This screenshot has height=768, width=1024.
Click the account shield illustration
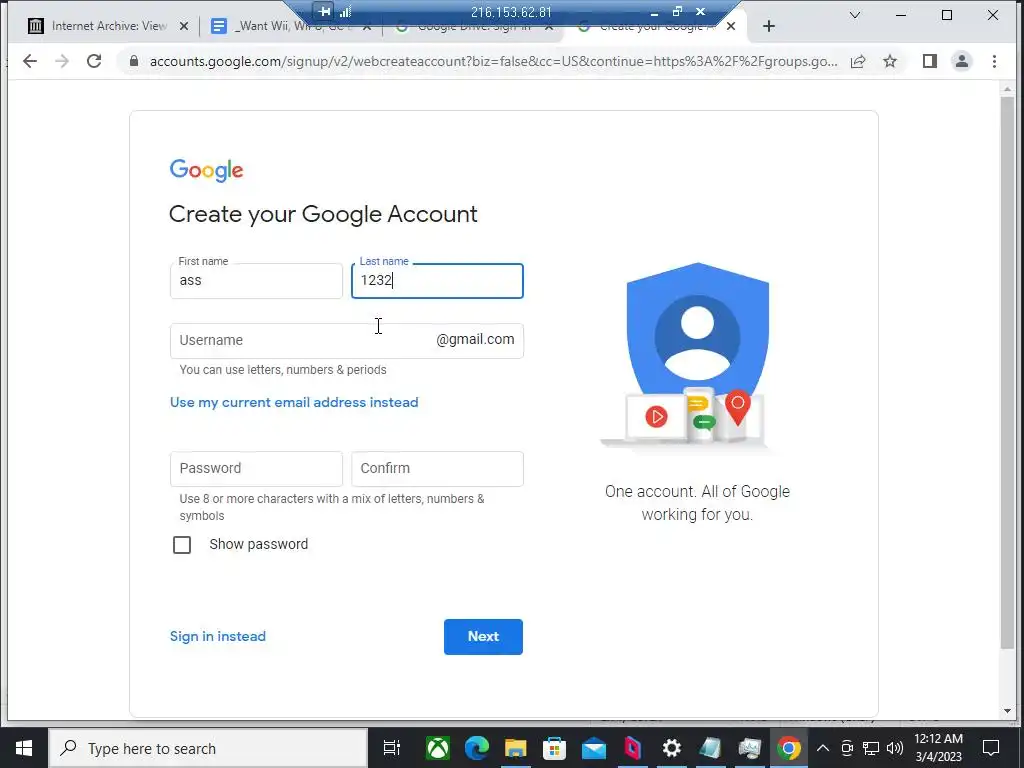click(690, 357)
